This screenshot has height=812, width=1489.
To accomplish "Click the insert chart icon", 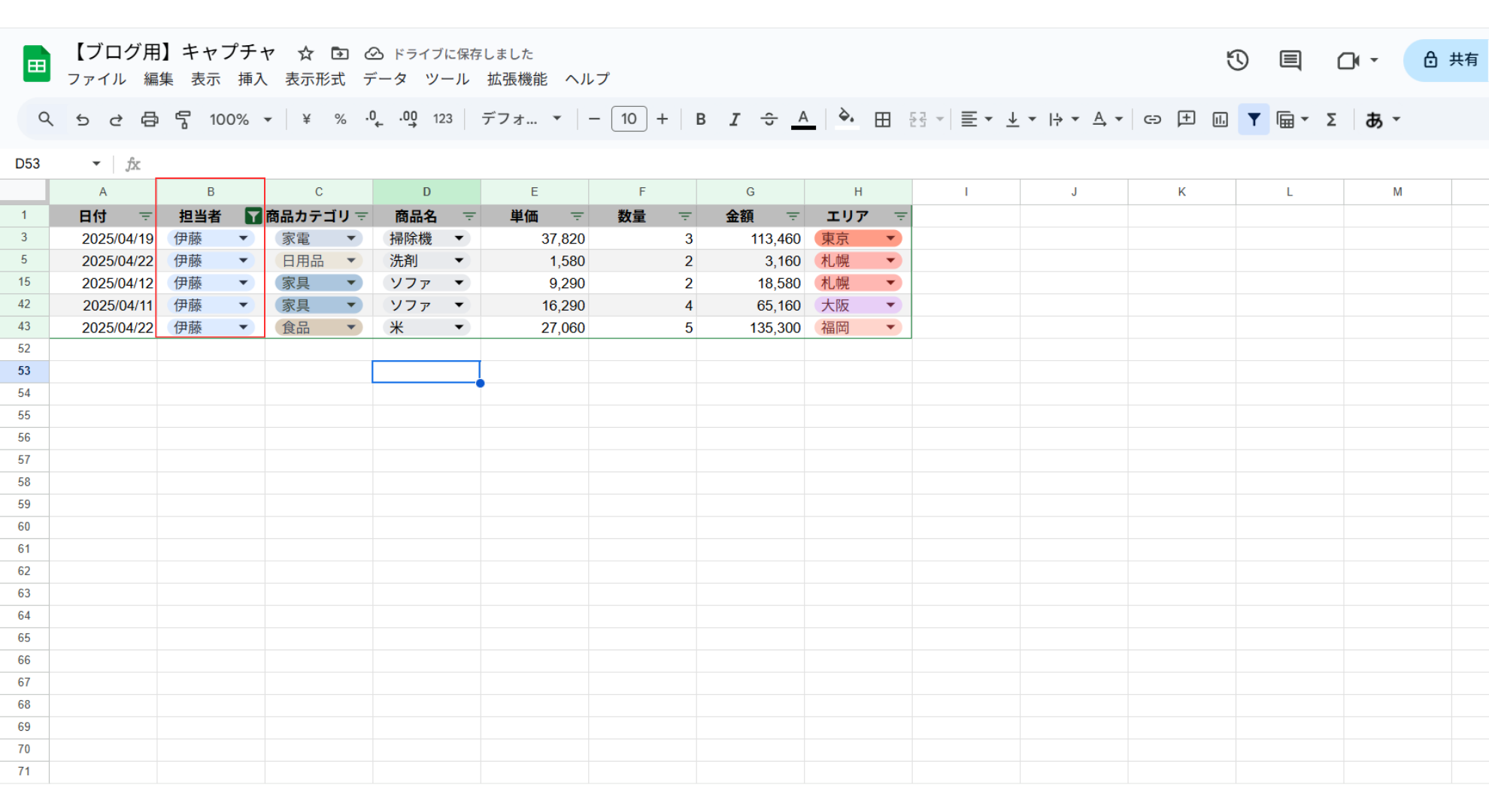I will pos(1220,120).
